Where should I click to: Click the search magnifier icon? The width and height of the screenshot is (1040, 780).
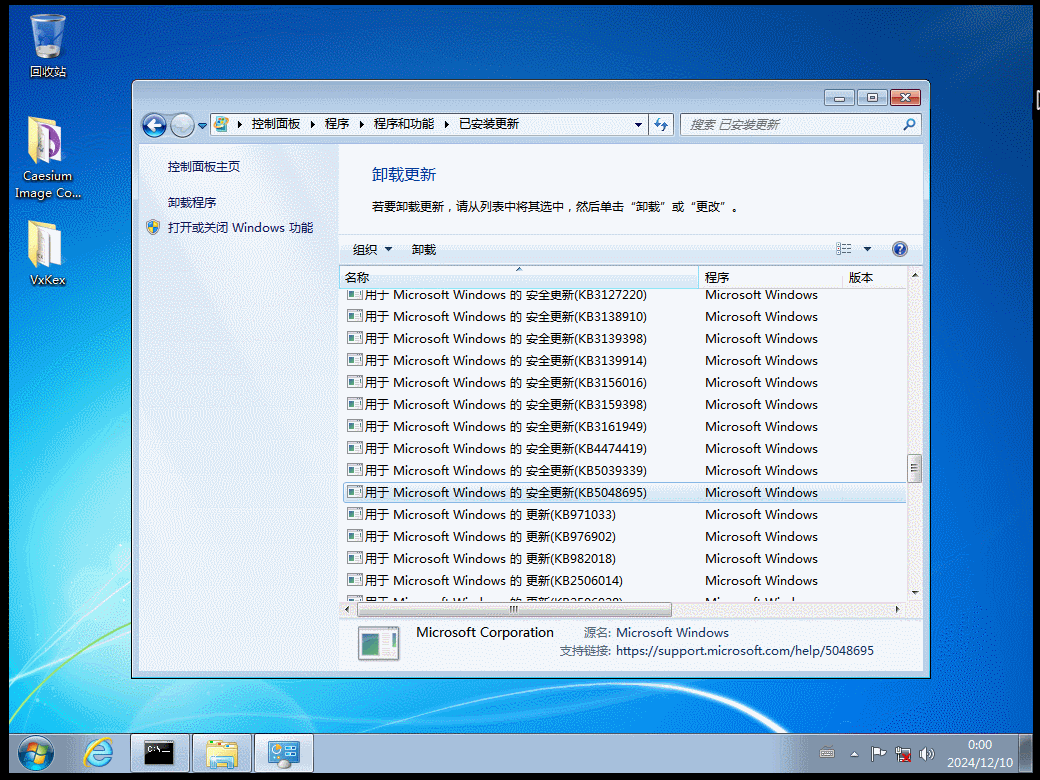(x=909, y=124)
